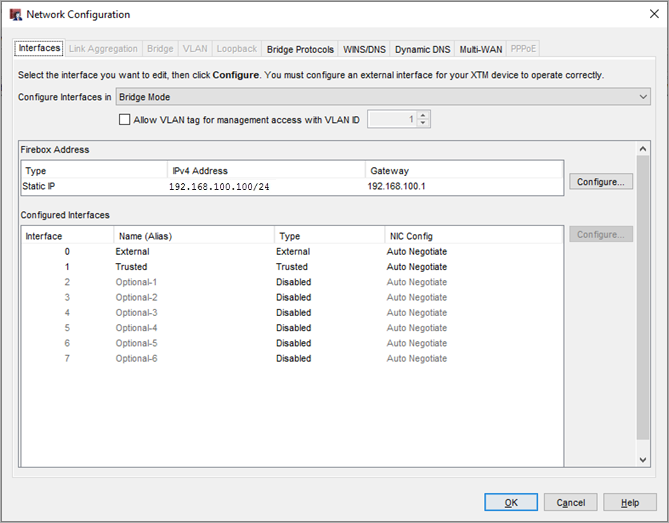Click the scrollbar up arrow
This screenshot has height=523, width=669.
coord(643,148)
